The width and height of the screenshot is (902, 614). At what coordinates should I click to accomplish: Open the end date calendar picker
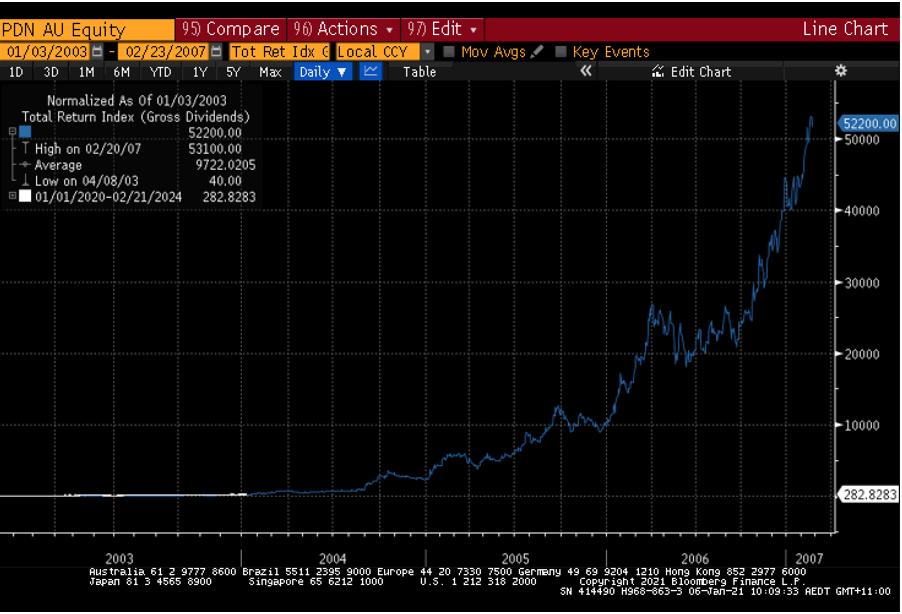coord(216,51)
